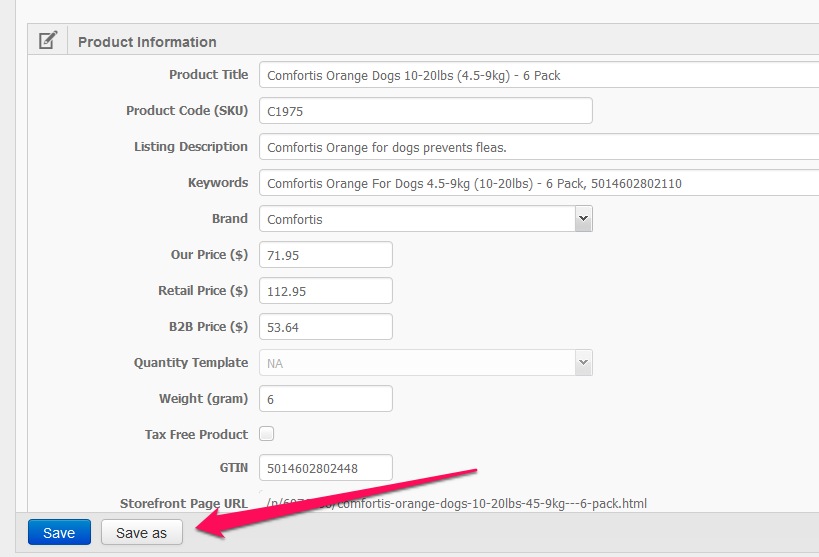This screenshot has height=557, width=819.
Task: Click the Listing Description text field
Action: [539, 147]
